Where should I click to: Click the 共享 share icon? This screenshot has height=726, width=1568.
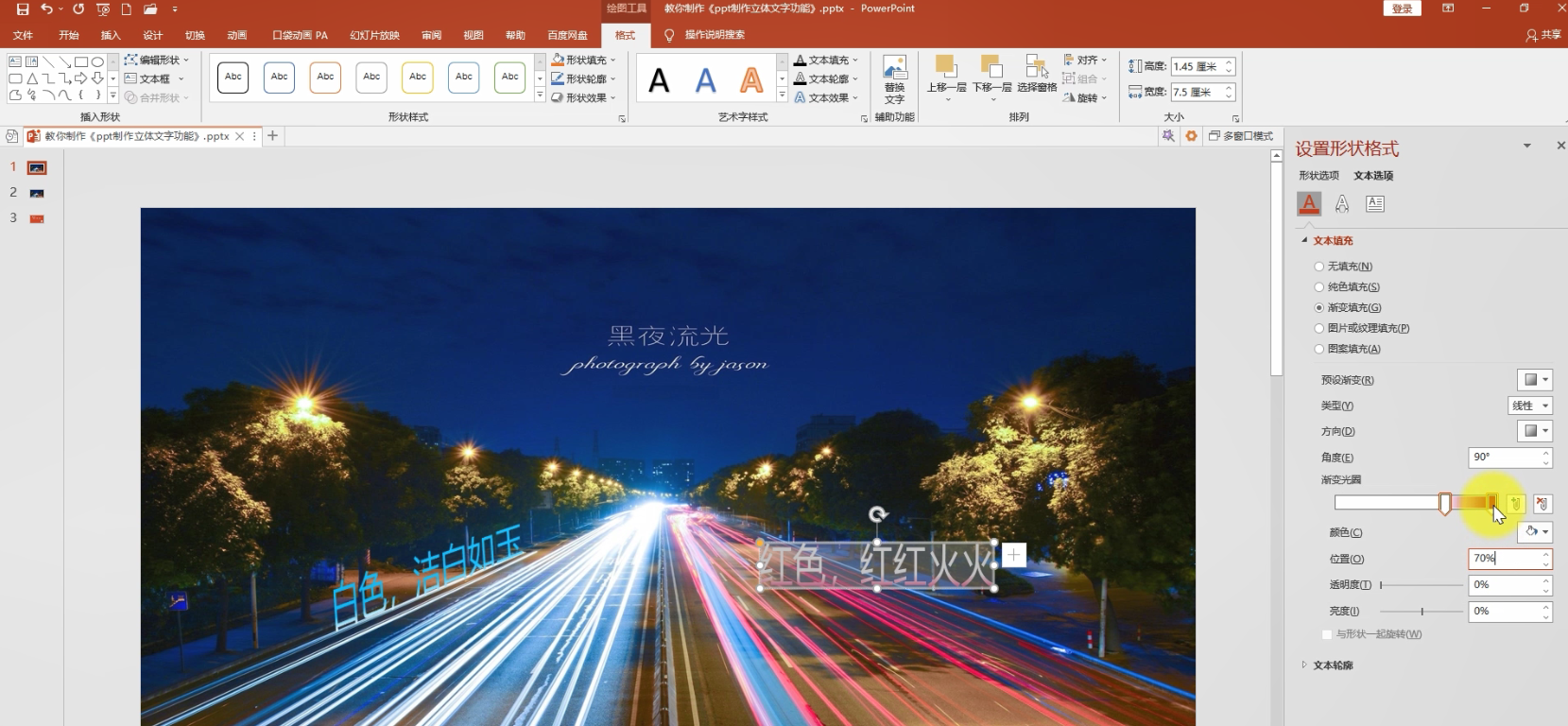pos(1542,35)
